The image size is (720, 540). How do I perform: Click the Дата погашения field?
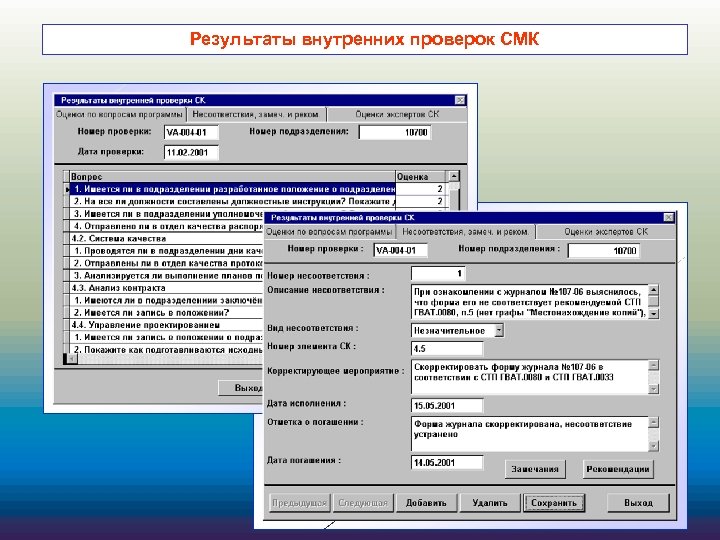tap(447, 462)
